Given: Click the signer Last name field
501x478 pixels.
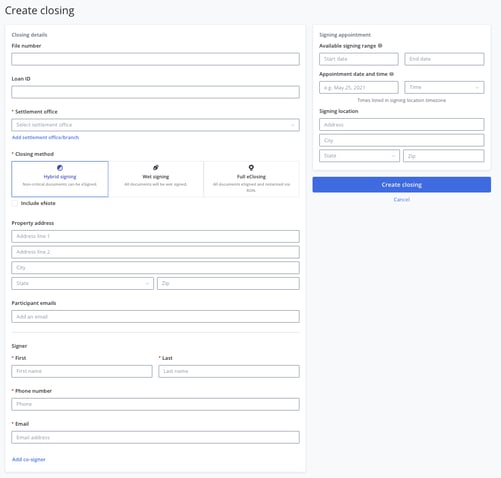Looking at the screenshot, I should pos(229,371).
